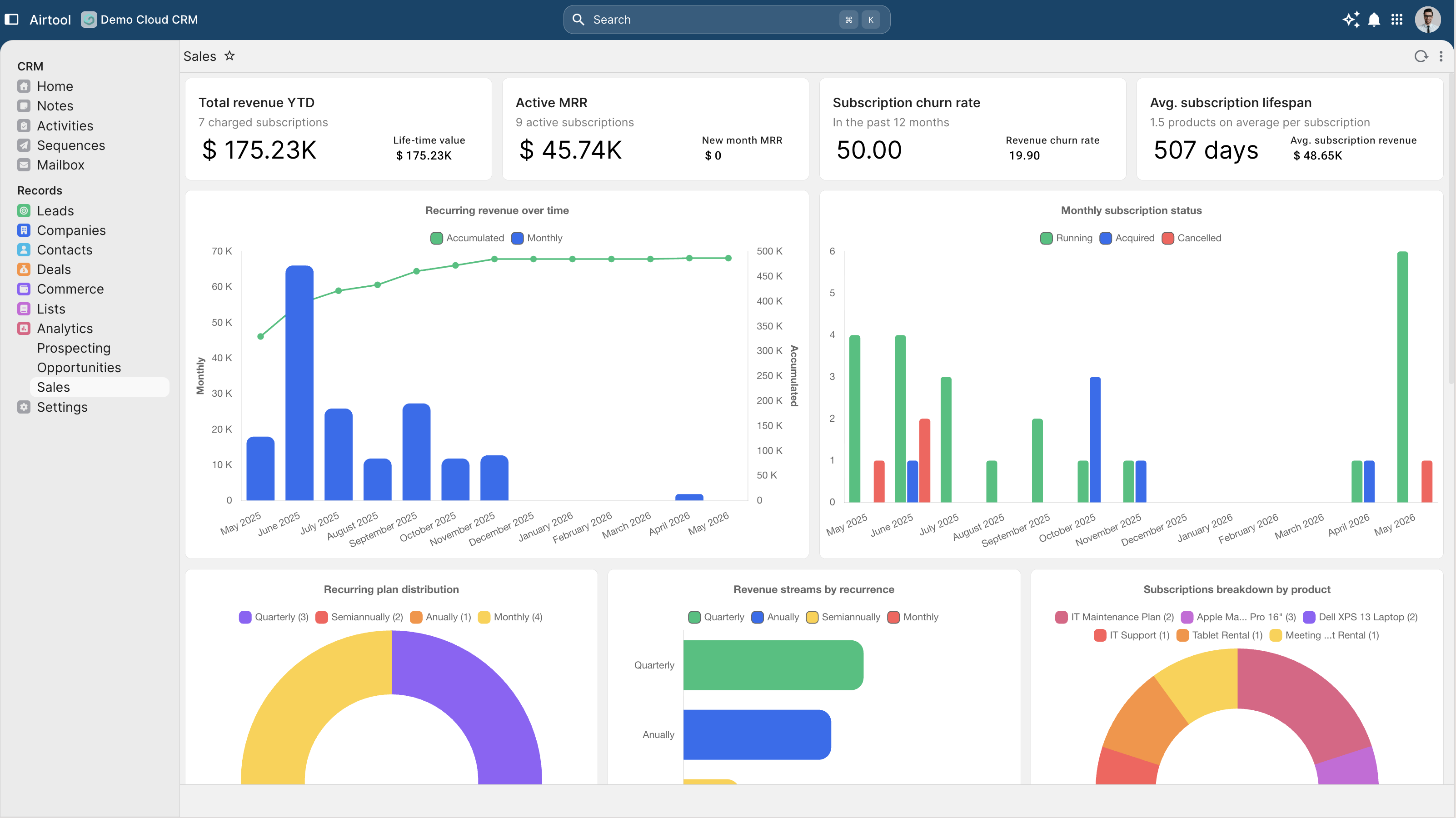1456x818 pixels.
Task: Toggle Monthly (4) in plan distribution legend
Action: tap(510, 617)
